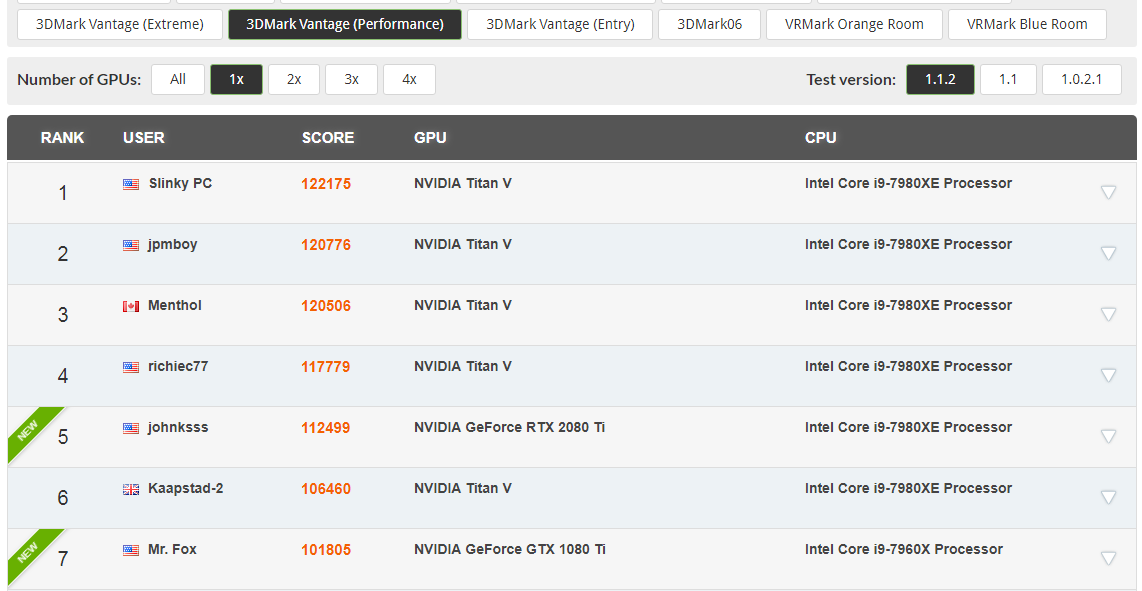Click NVIDIA GeForce RTX 2080 Ti text
This screenshot has width=1142, height=591.
click(510, 428)
